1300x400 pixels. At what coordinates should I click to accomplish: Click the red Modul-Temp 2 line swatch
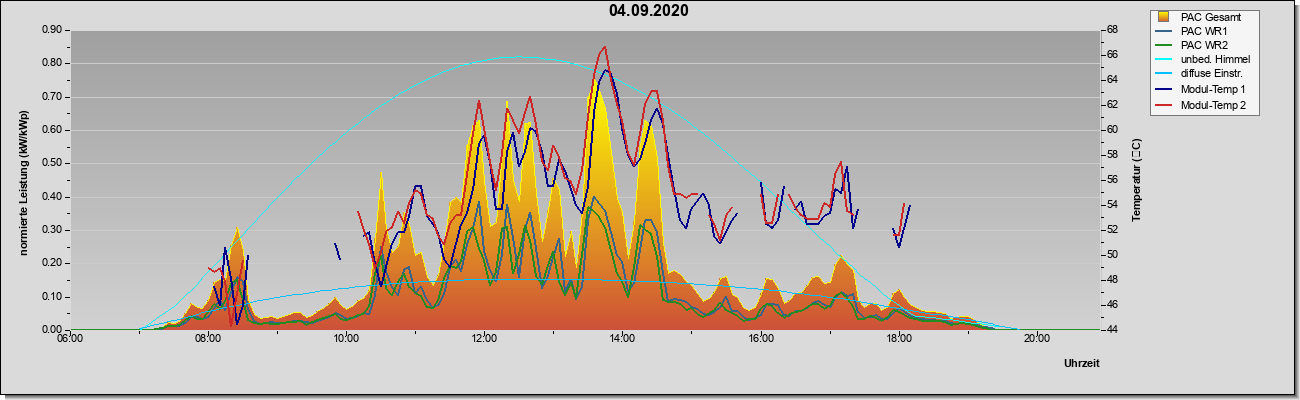click(1164, 105)
